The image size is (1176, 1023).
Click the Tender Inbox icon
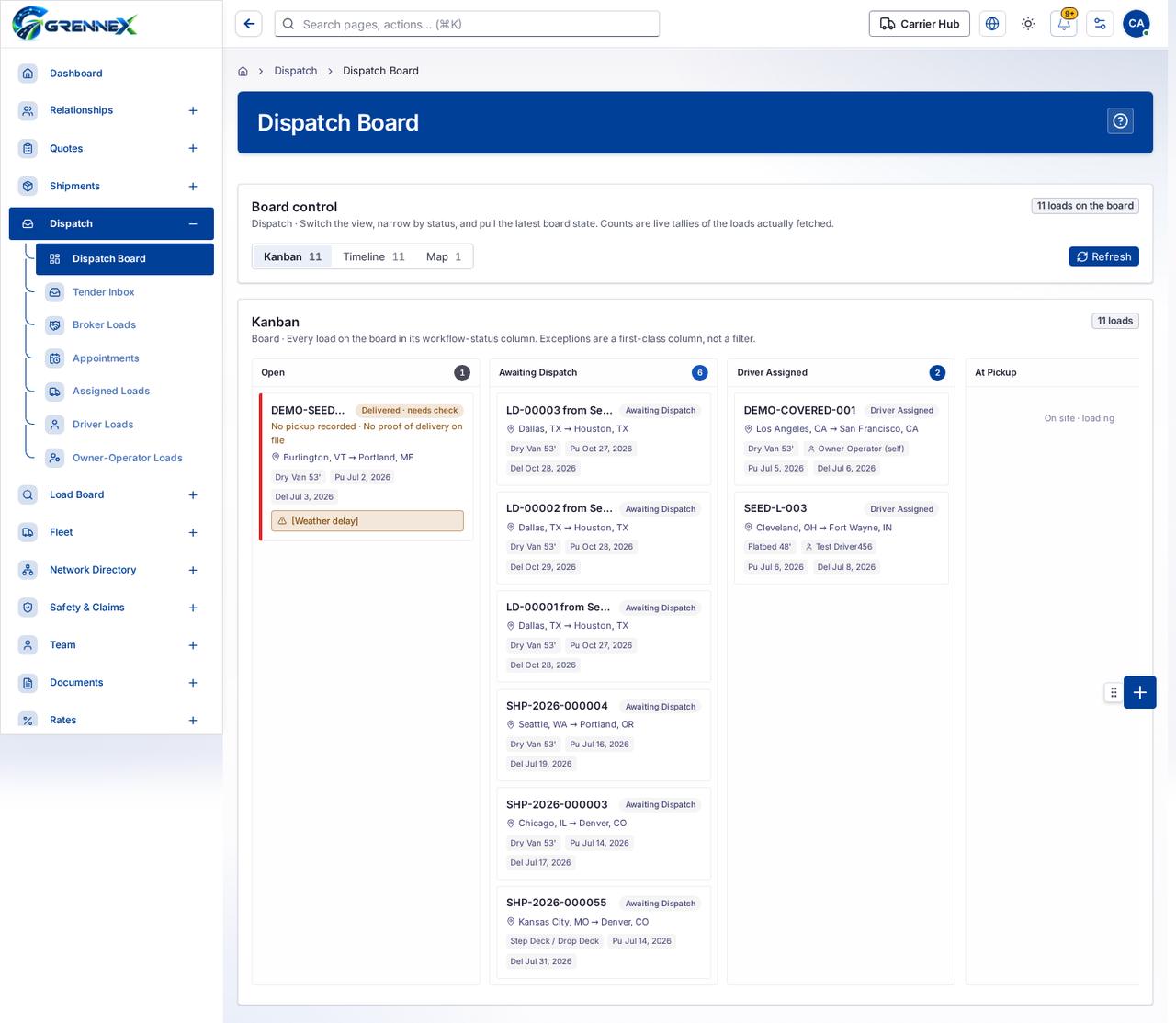pos(55,292)
